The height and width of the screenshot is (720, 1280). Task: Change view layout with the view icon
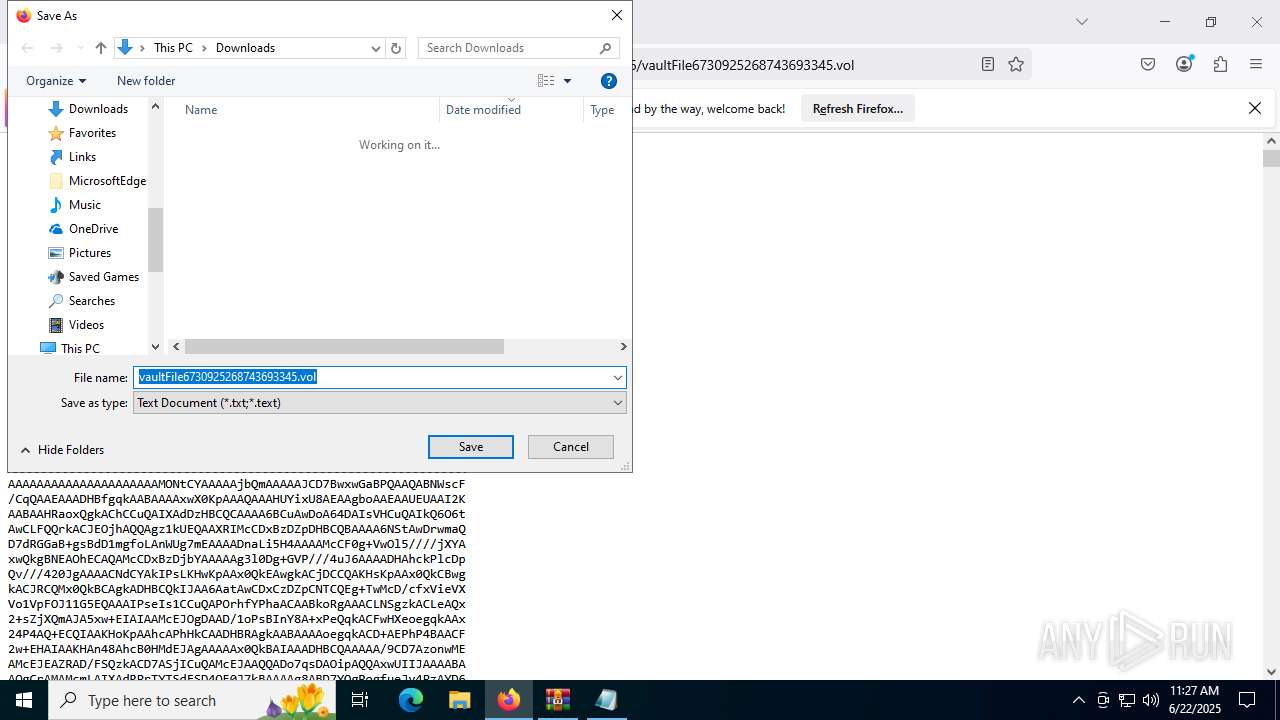(546, 81)
